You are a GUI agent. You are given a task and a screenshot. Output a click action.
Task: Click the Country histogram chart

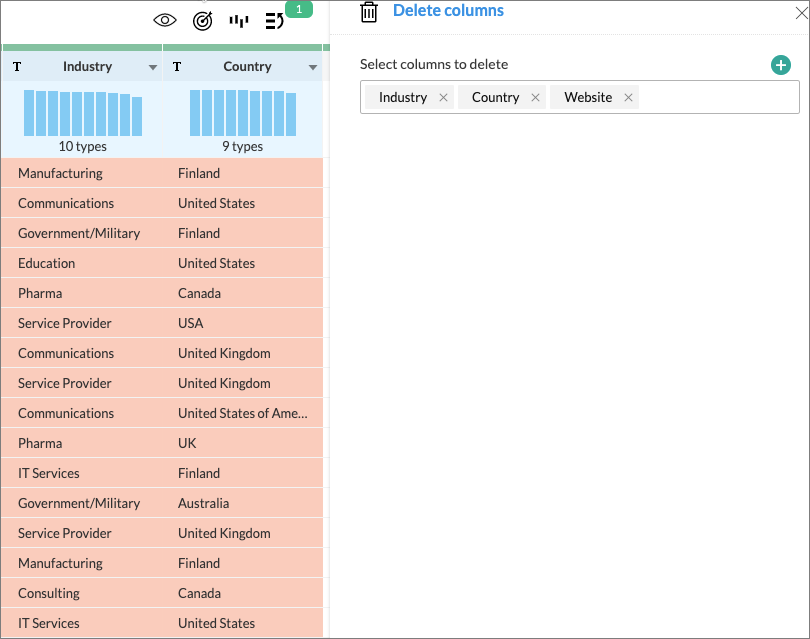tap(243, 113)
